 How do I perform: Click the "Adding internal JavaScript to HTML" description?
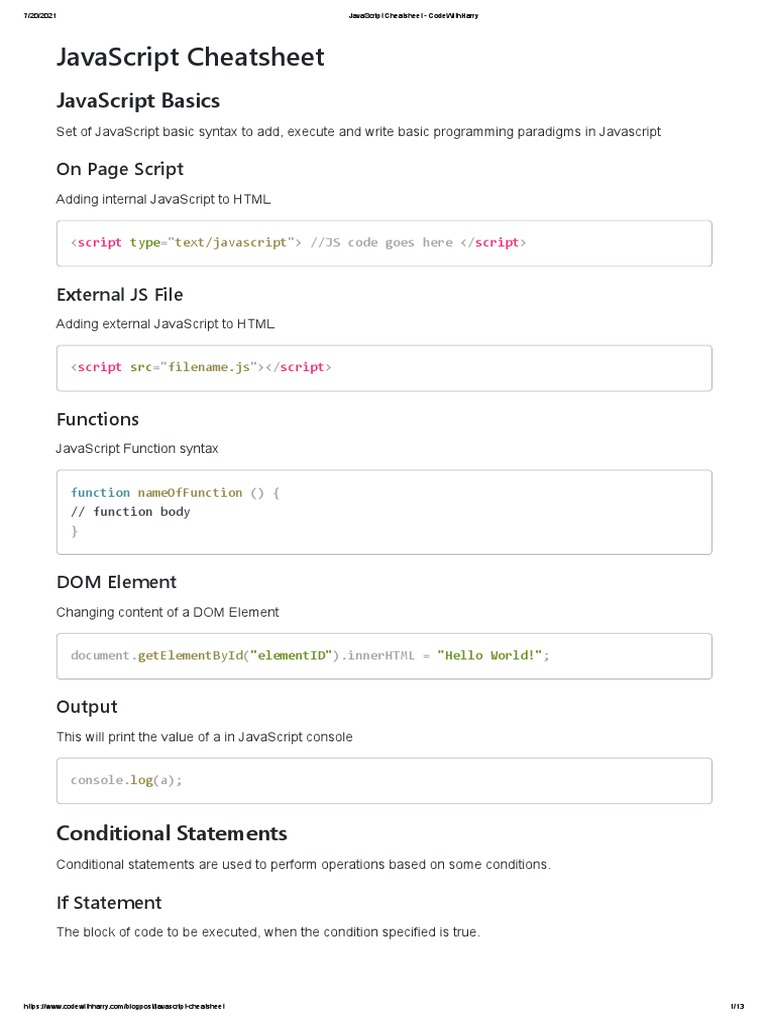coord(163,199)
